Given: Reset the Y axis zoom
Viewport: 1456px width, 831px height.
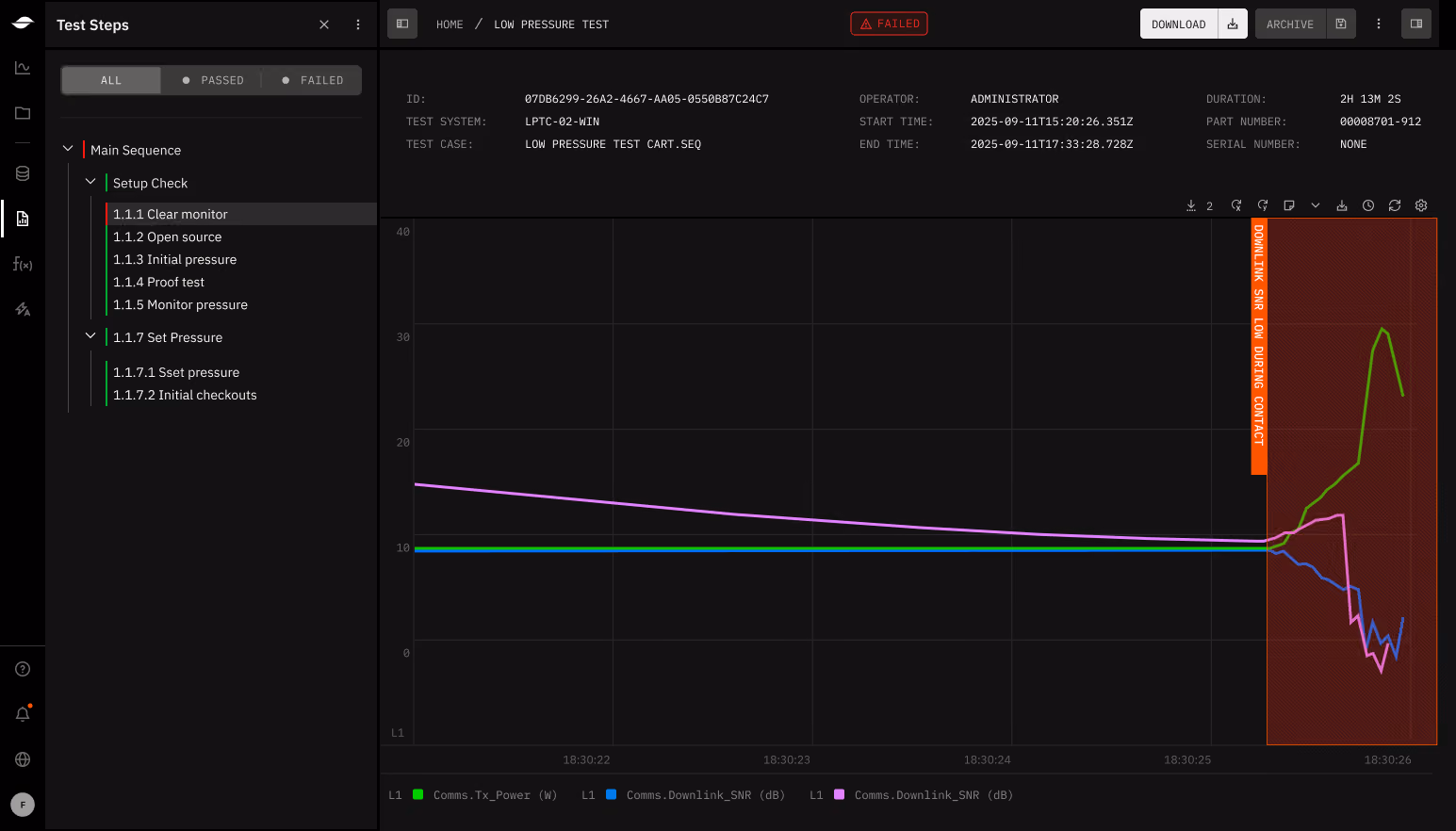Looking at the screenshot, I should 1263,205.
